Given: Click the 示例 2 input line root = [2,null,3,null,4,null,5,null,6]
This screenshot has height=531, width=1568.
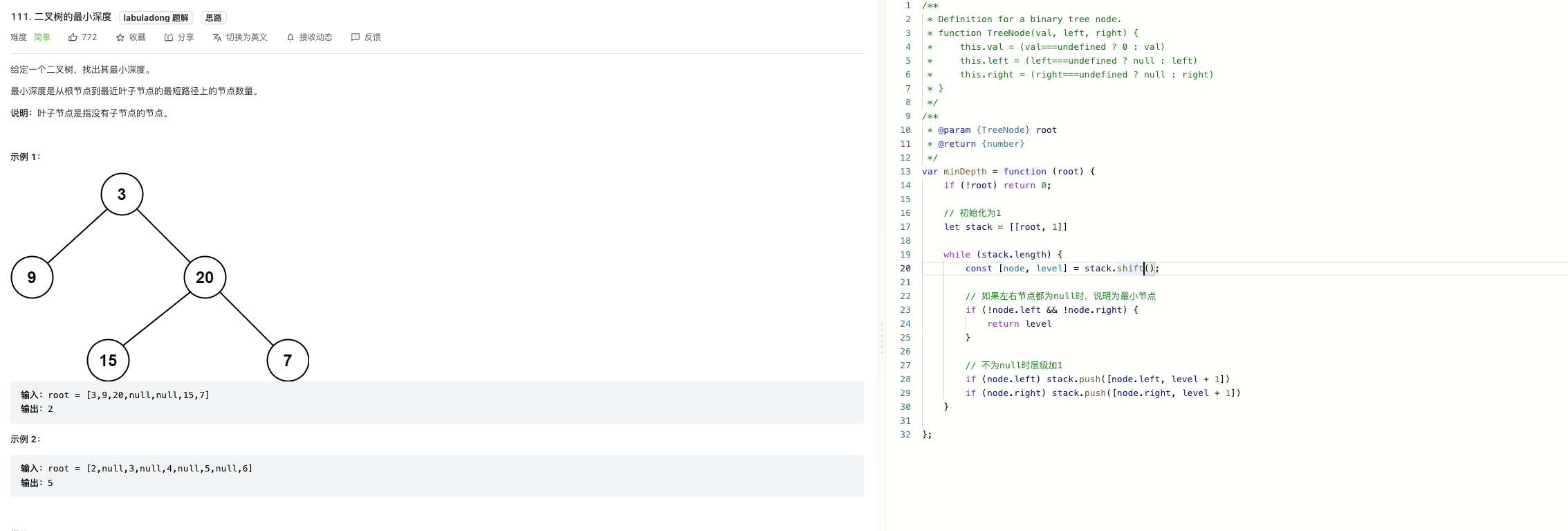Looking at the screenshot, I should pyautogui.click(x=137, y=469).
